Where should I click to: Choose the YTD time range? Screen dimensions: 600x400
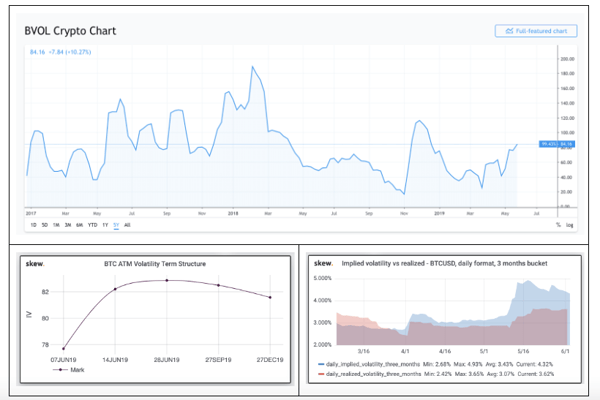tap(93, 224)
